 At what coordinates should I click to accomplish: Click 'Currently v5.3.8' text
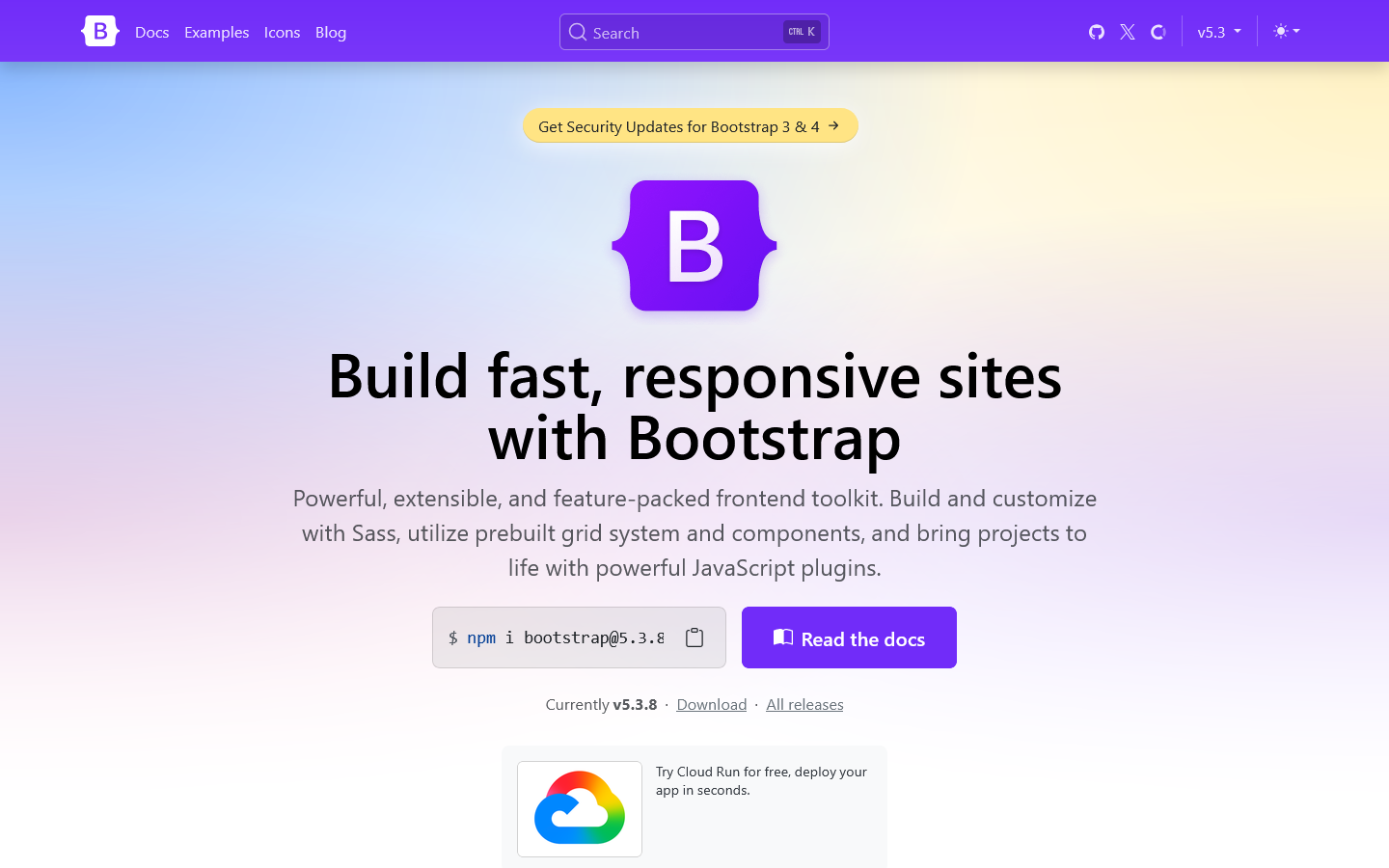click(x=601, y=705)
